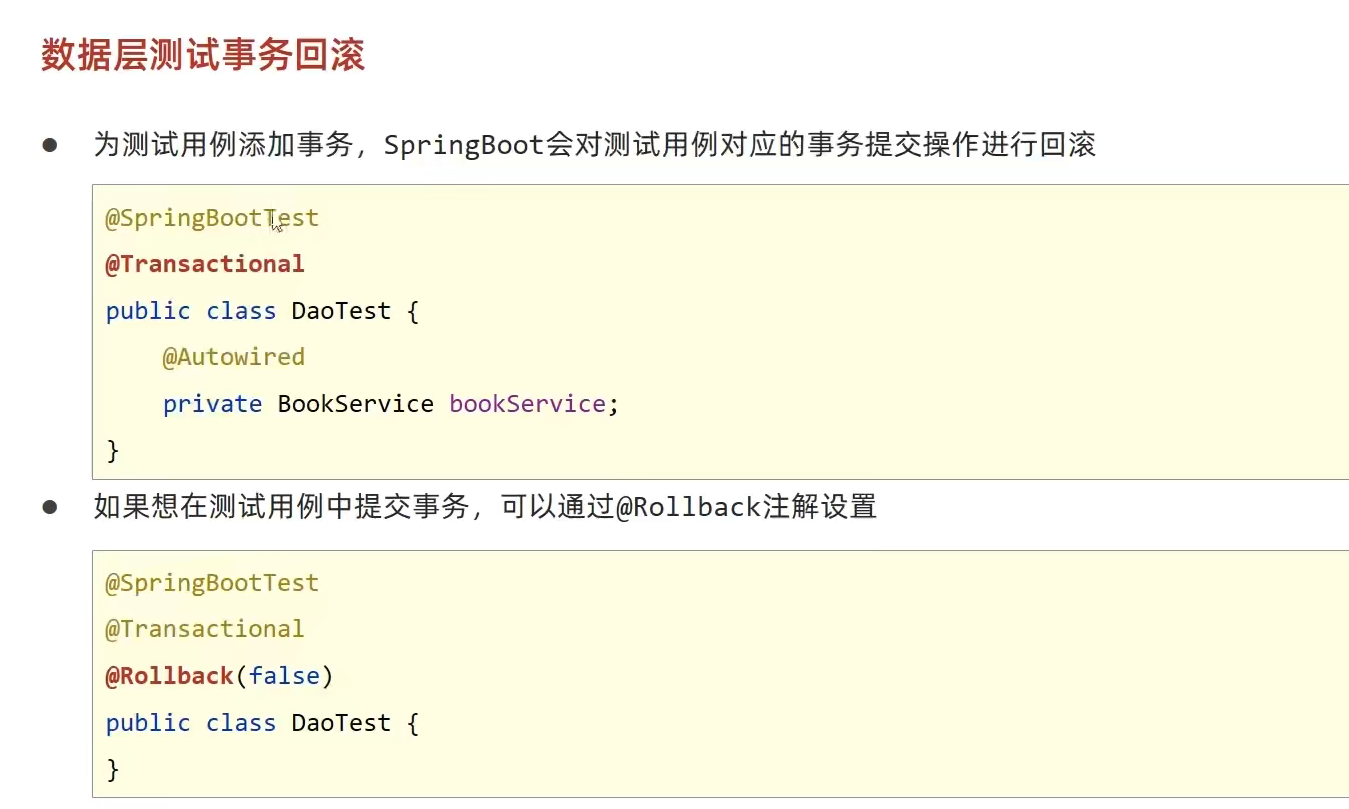Click closing brace of second code block

click(x=113, y=769)
